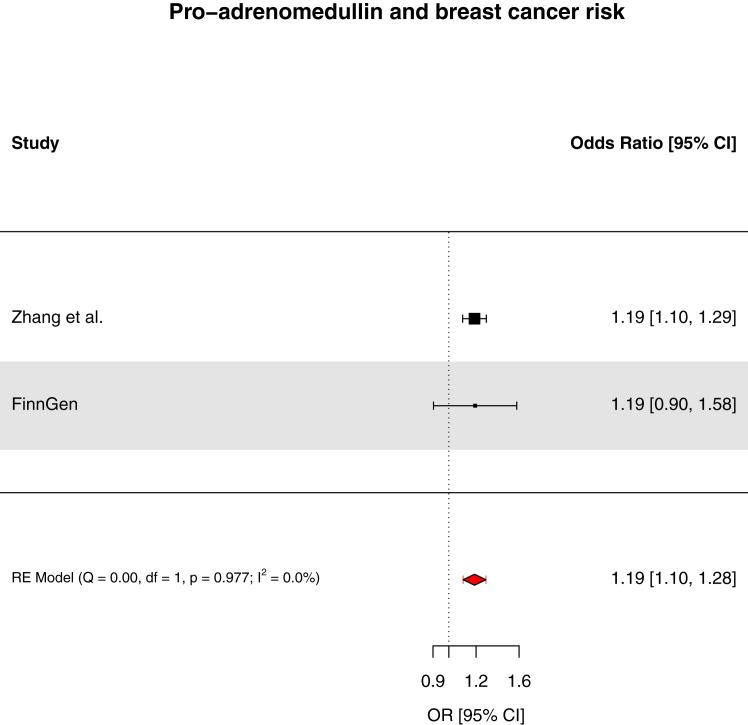The height and width of the screenshot is (725, 748).
Task: Click the left whisker end of FinnGen interval
Action: (433, 405)
